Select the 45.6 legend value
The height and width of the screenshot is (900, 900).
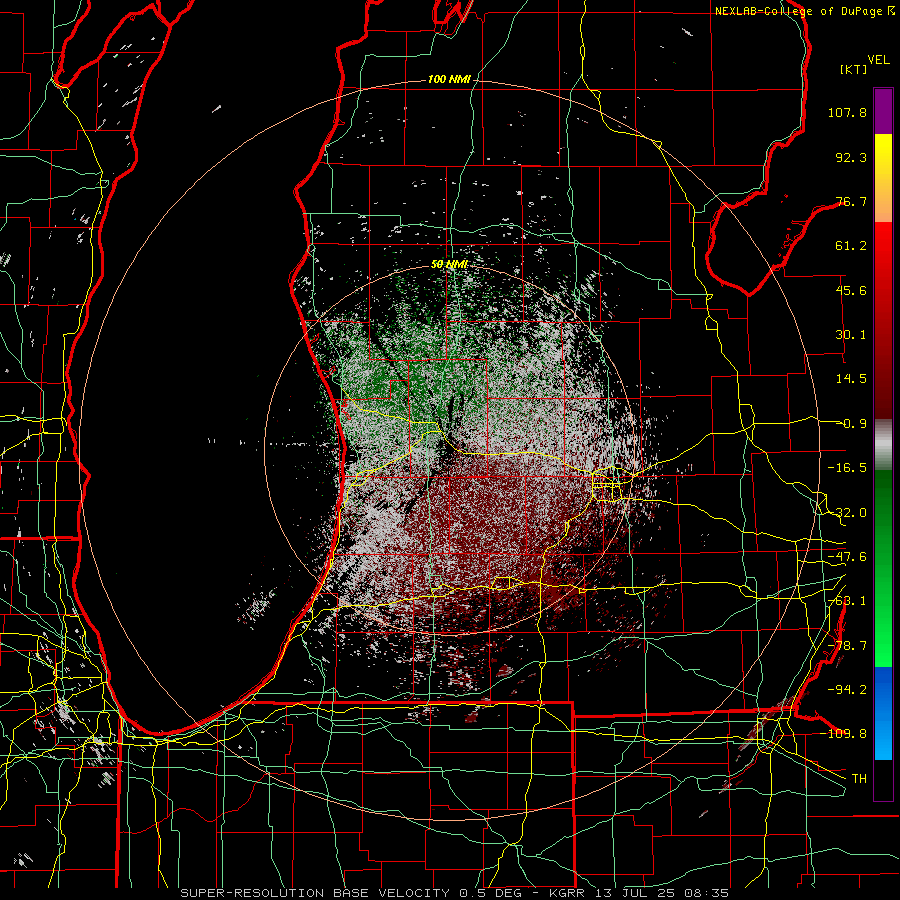pos(851,290)
